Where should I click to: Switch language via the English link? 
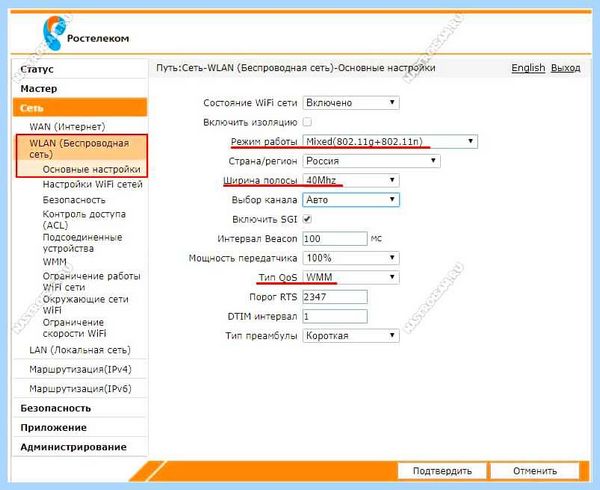[528, 68]
